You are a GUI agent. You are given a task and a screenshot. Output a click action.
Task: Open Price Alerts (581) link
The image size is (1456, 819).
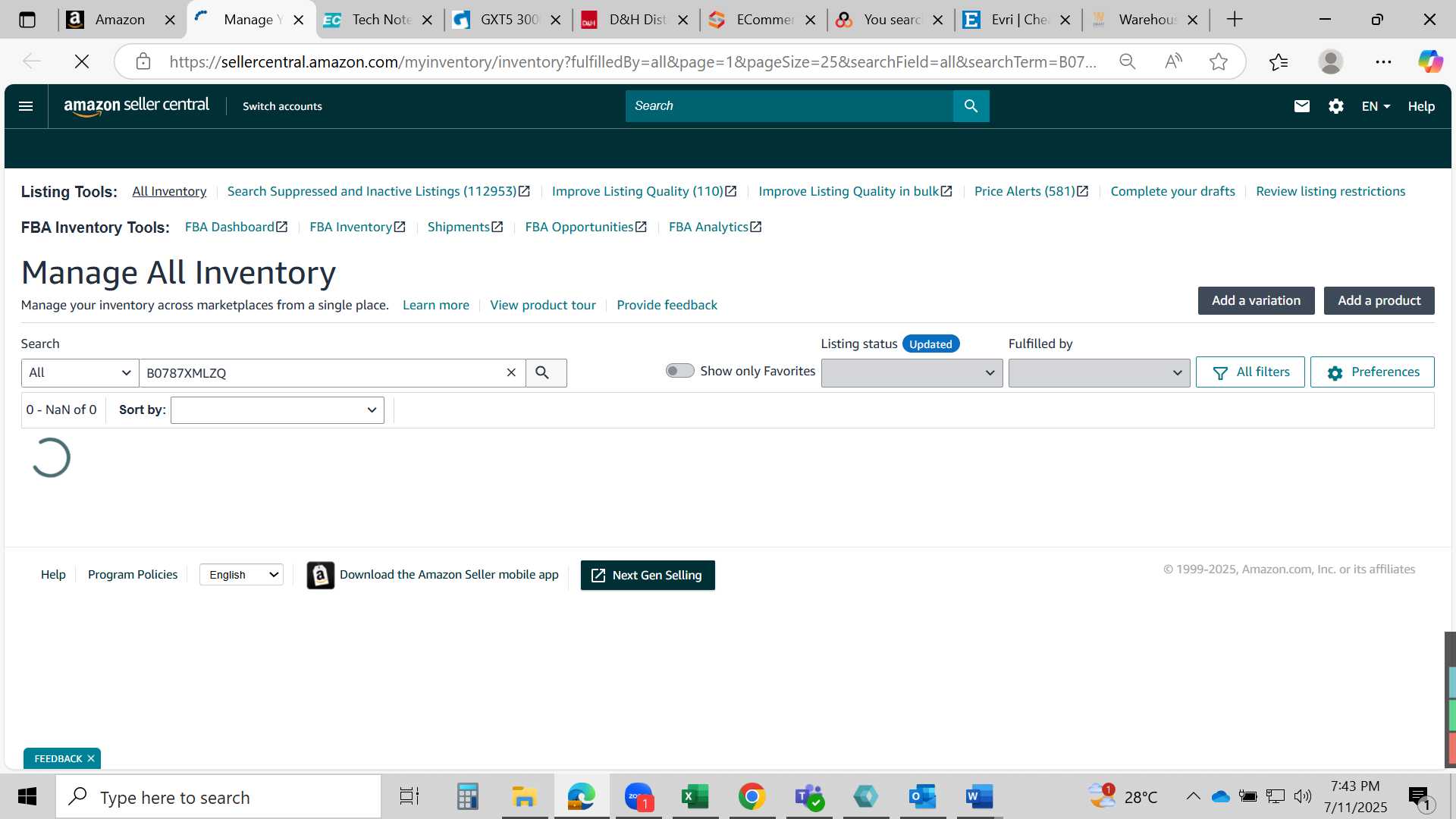tap(1031, 191)
